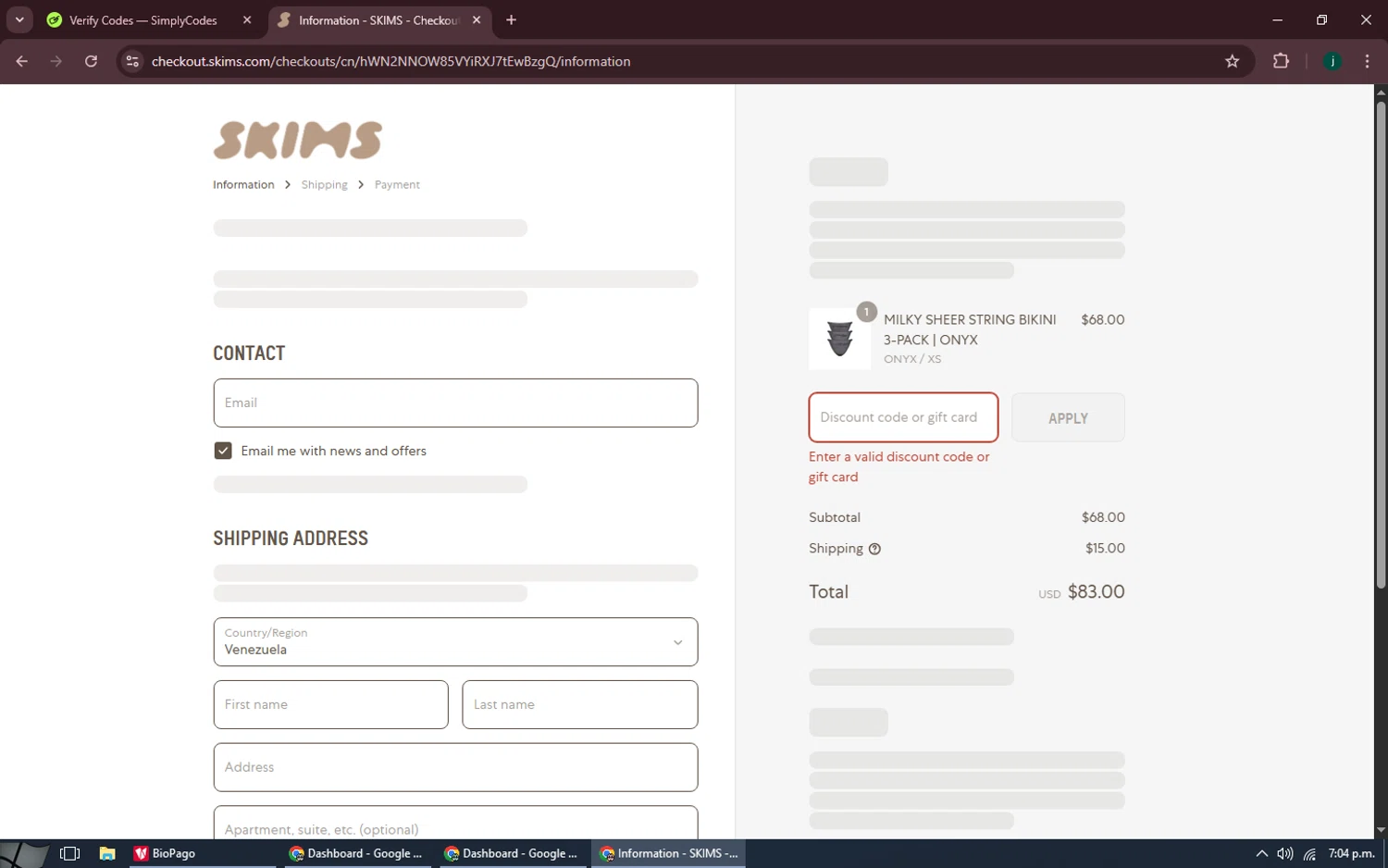Click the CONTACT heading
1388x868 pixels.
[x=249, y=353]
